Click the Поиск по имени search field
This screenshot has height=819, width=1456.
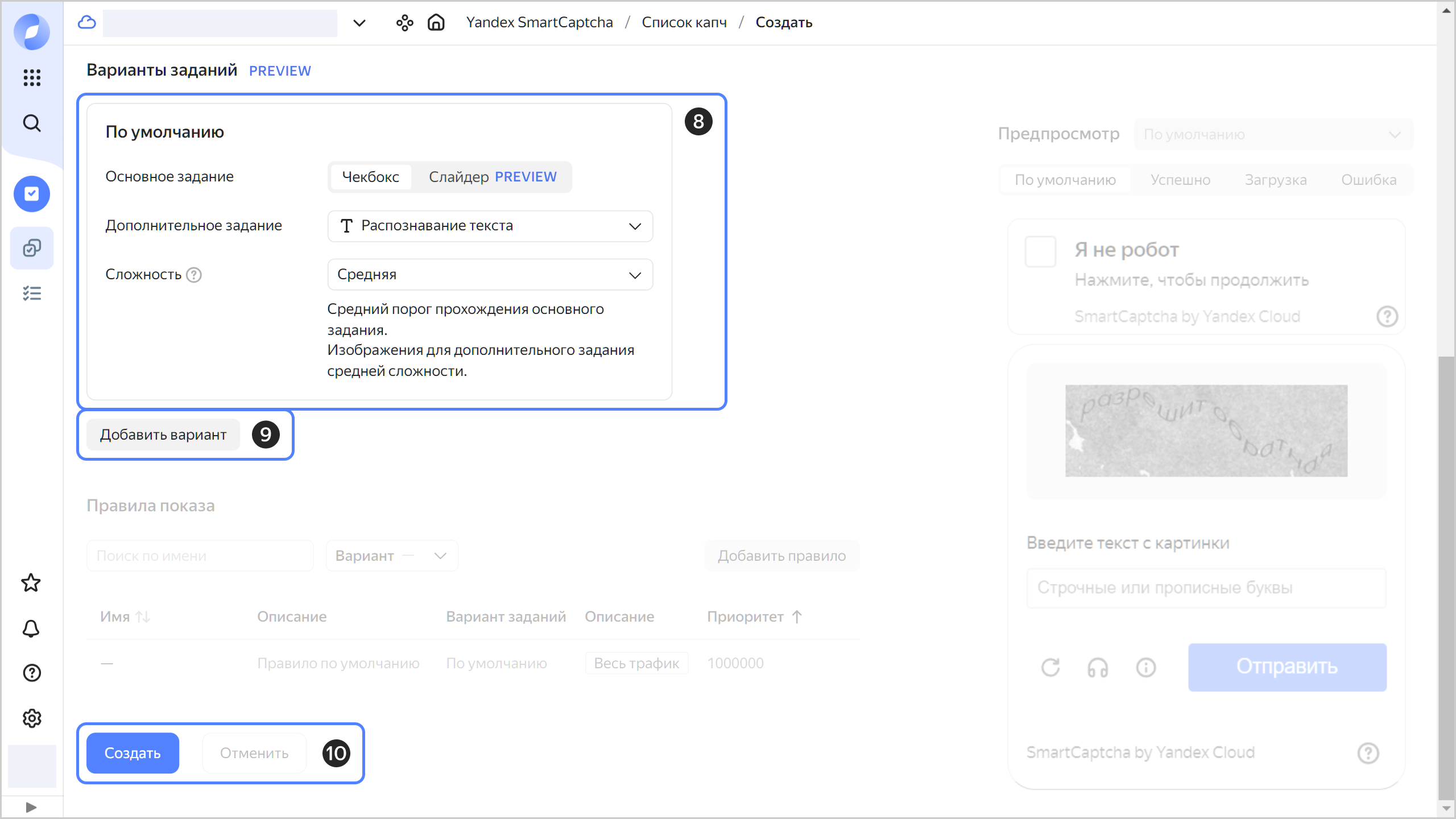200,556
